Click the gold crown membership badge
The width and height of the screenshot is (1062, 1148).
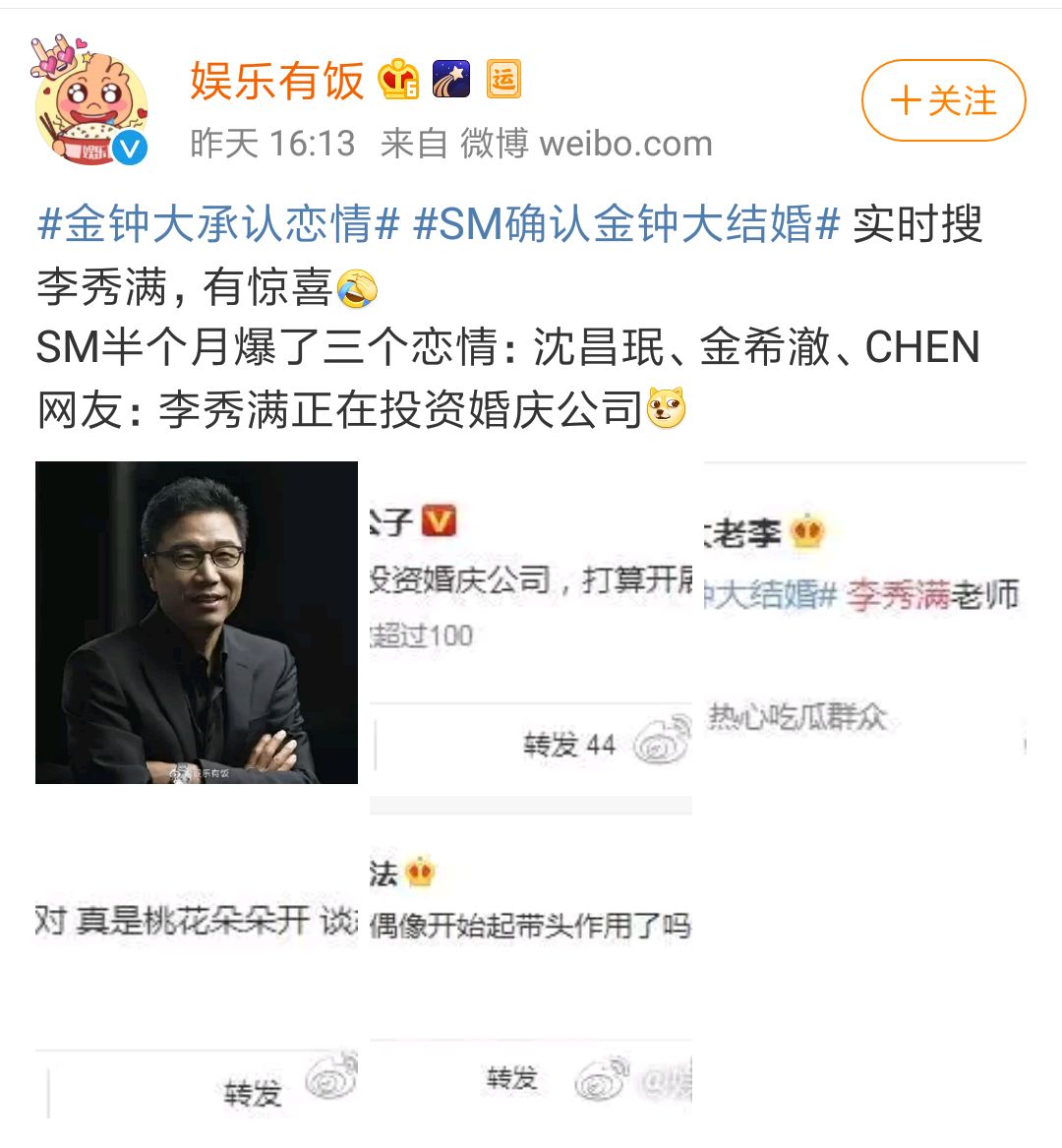tap(399, 79)
